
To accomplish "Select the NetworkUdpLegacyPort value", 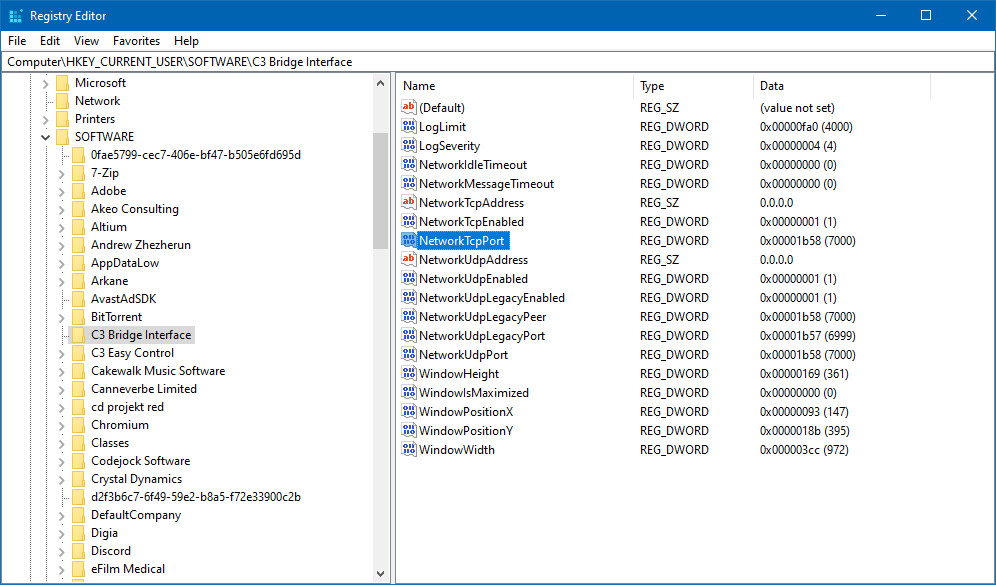I will [481, 336].
